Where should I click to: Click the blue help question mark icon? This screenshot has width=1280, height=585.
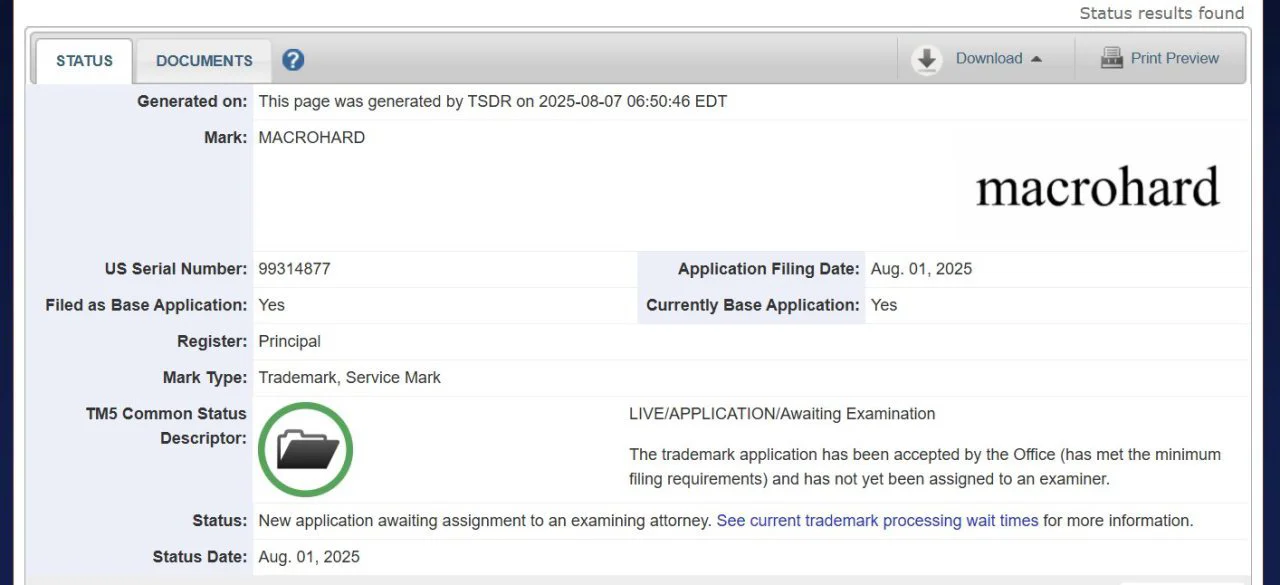[x=293, y=60]
